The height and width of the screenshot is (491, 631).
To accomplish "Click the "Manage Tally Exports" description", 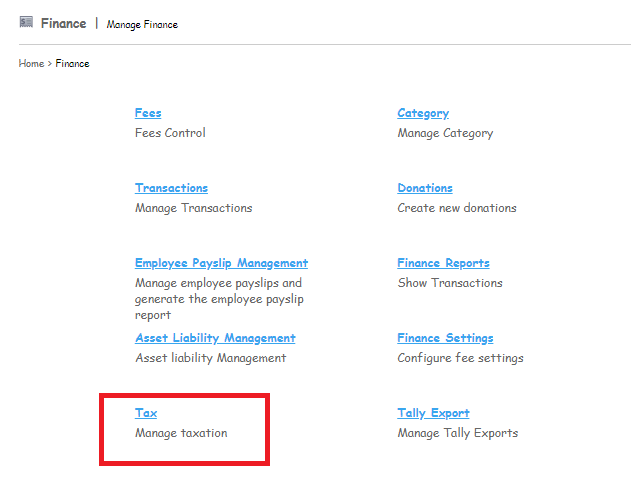I will tap(458, 433).
